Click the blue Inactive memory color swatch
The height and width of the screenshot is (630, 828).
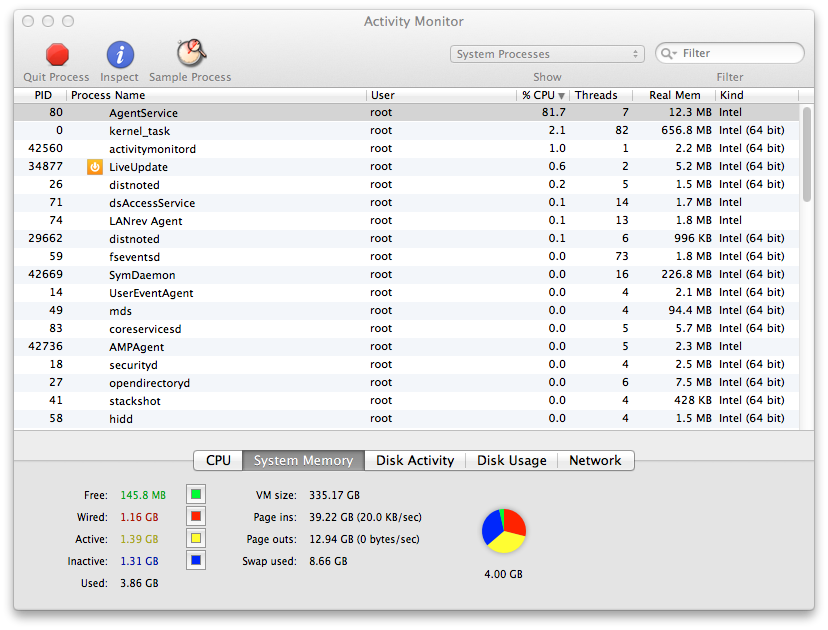[196, 560]
